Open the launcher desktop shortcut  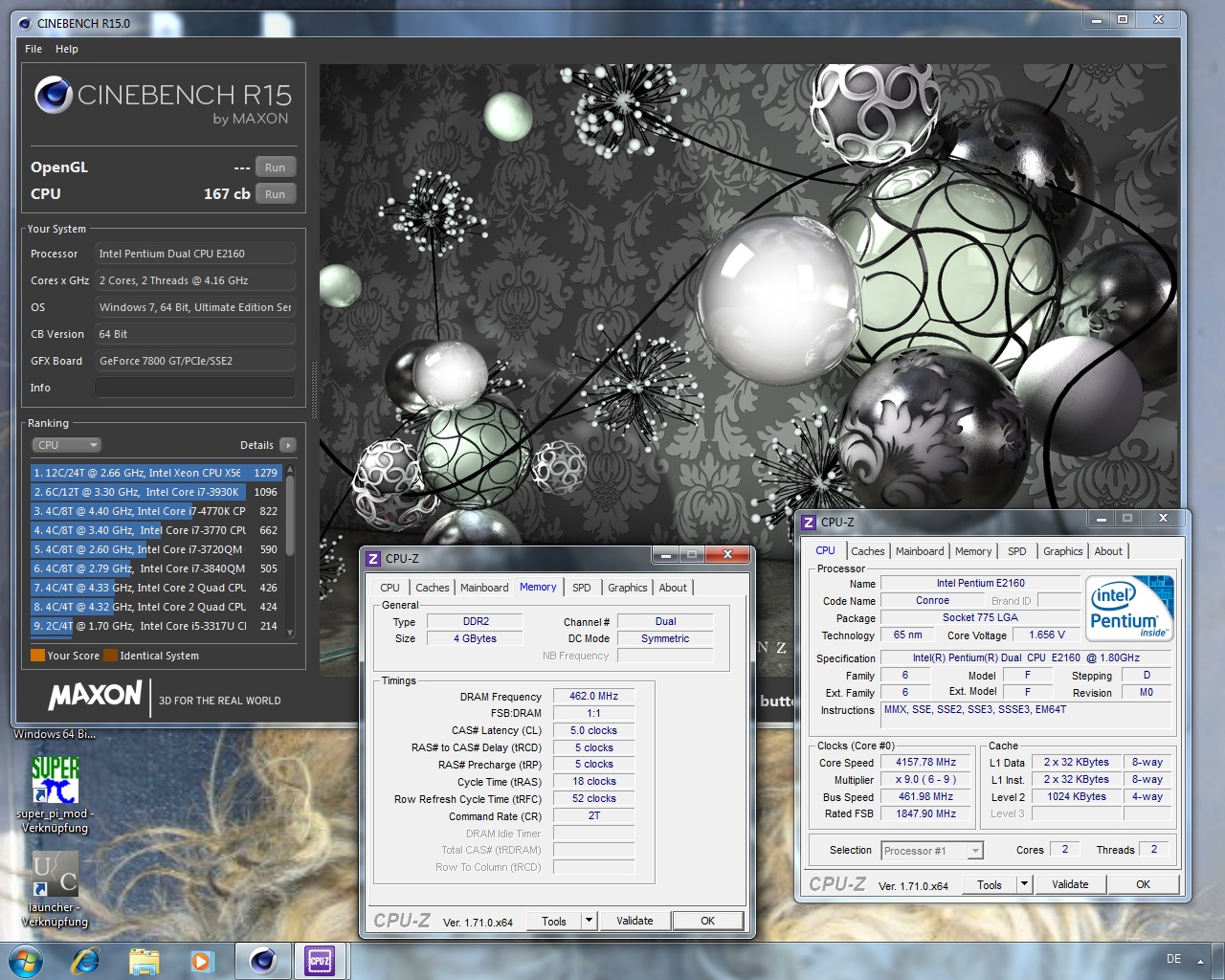click(56, 890)
